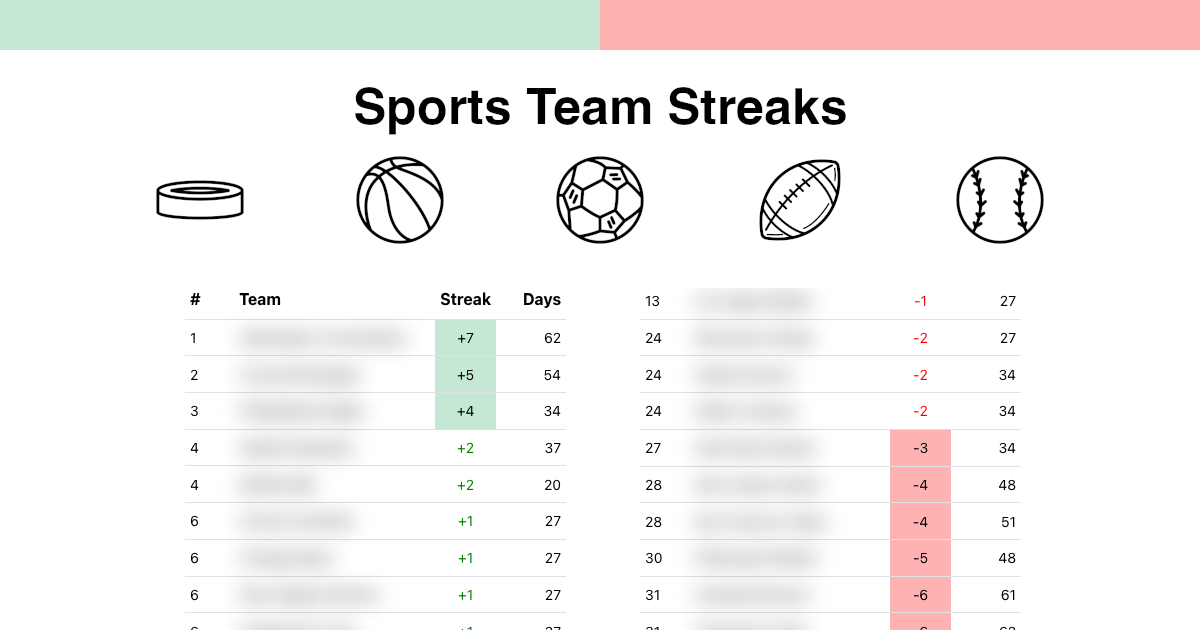
Task: Click the +4 streak cell in row 3
Action: [x=465, y=411]
